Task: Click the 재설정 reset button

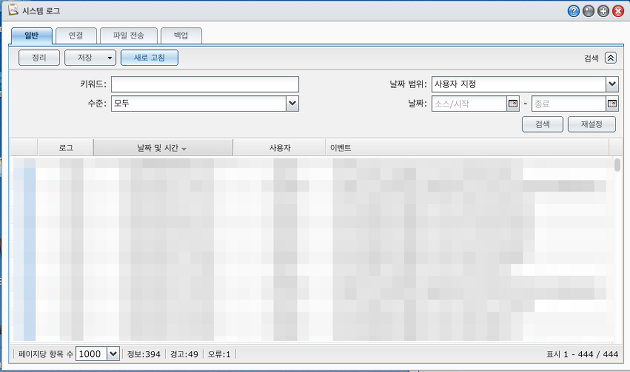Action: (591, 124)
